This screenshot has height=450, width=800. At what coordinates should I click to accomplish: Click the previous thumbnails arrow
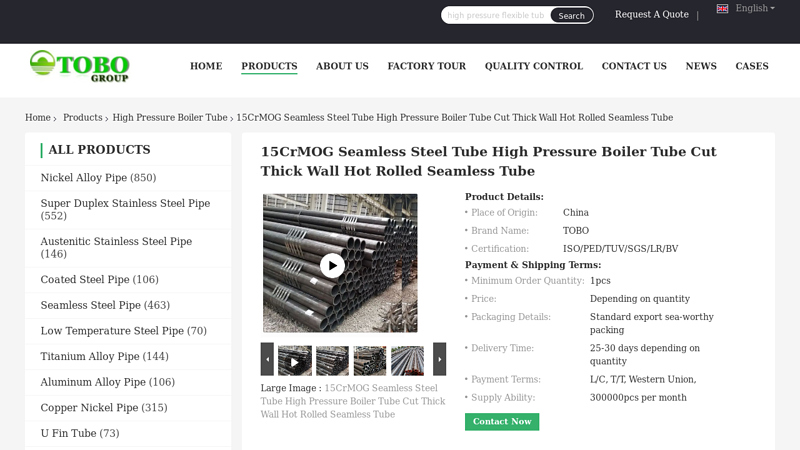[x=267, y=359]
